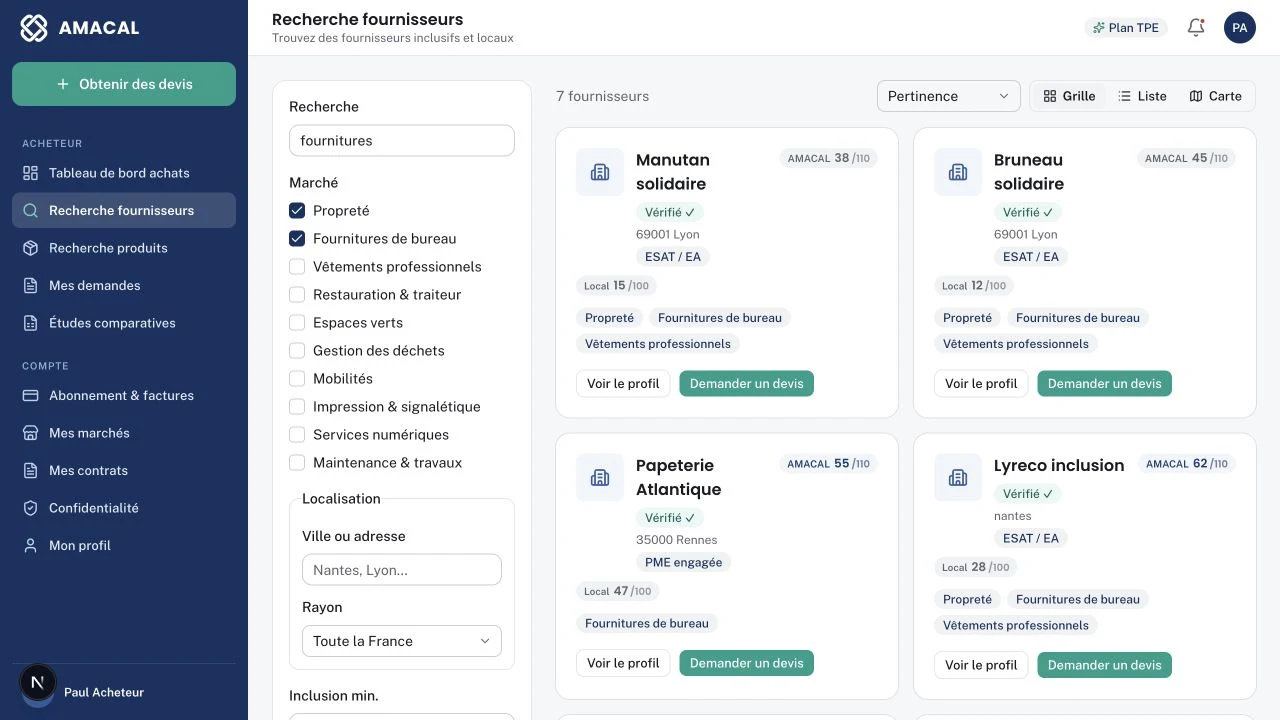Enable the Impression & signalétique filter
Screen dimensions: 1280x720
[297, 407]
